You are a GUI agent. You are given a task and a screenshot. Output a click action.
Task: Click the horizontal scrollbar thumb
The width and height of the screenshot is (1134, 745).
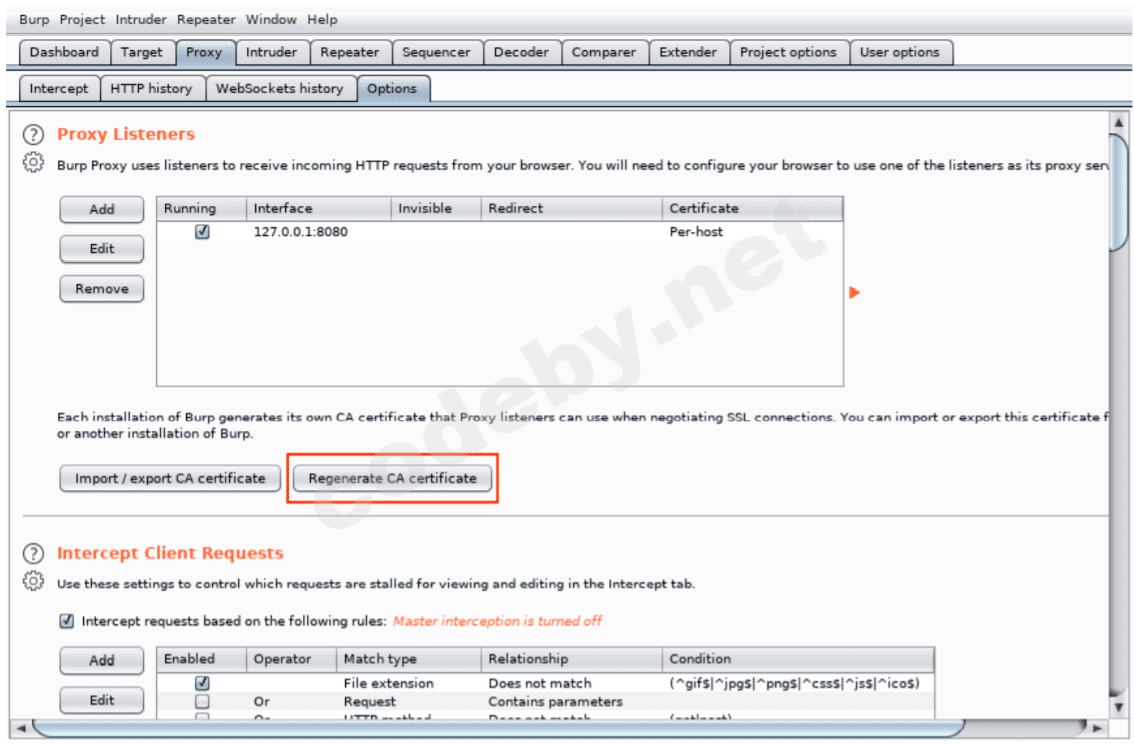pos(499,728)
